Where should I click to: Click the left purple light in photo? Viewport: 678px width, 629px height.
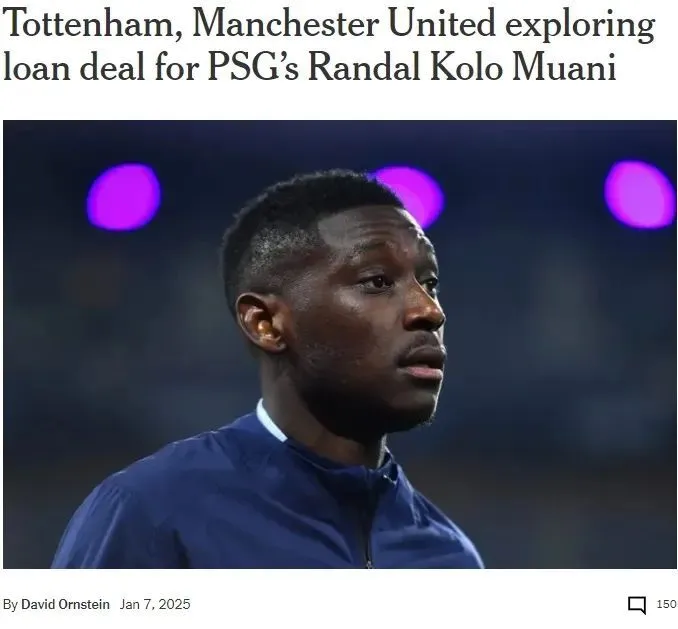[x=124, y=196]
